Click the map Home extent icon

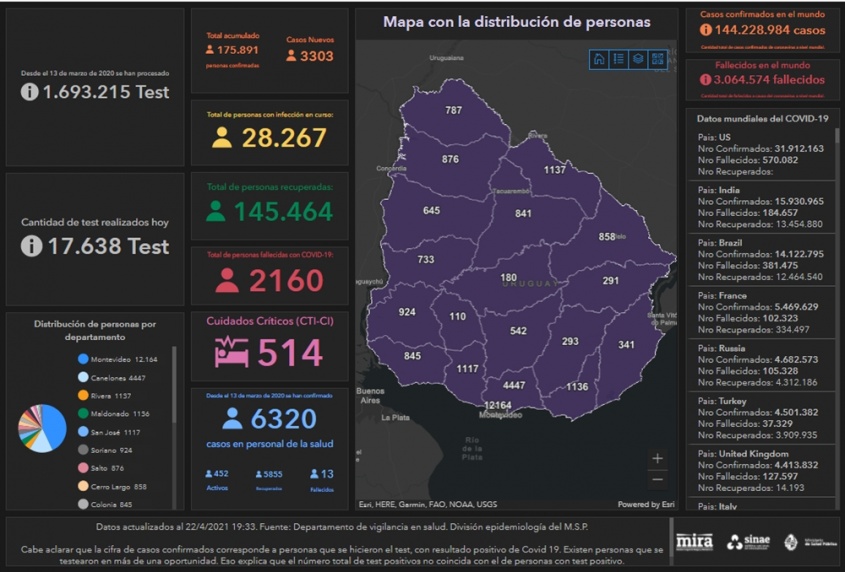tap(599, 59)
